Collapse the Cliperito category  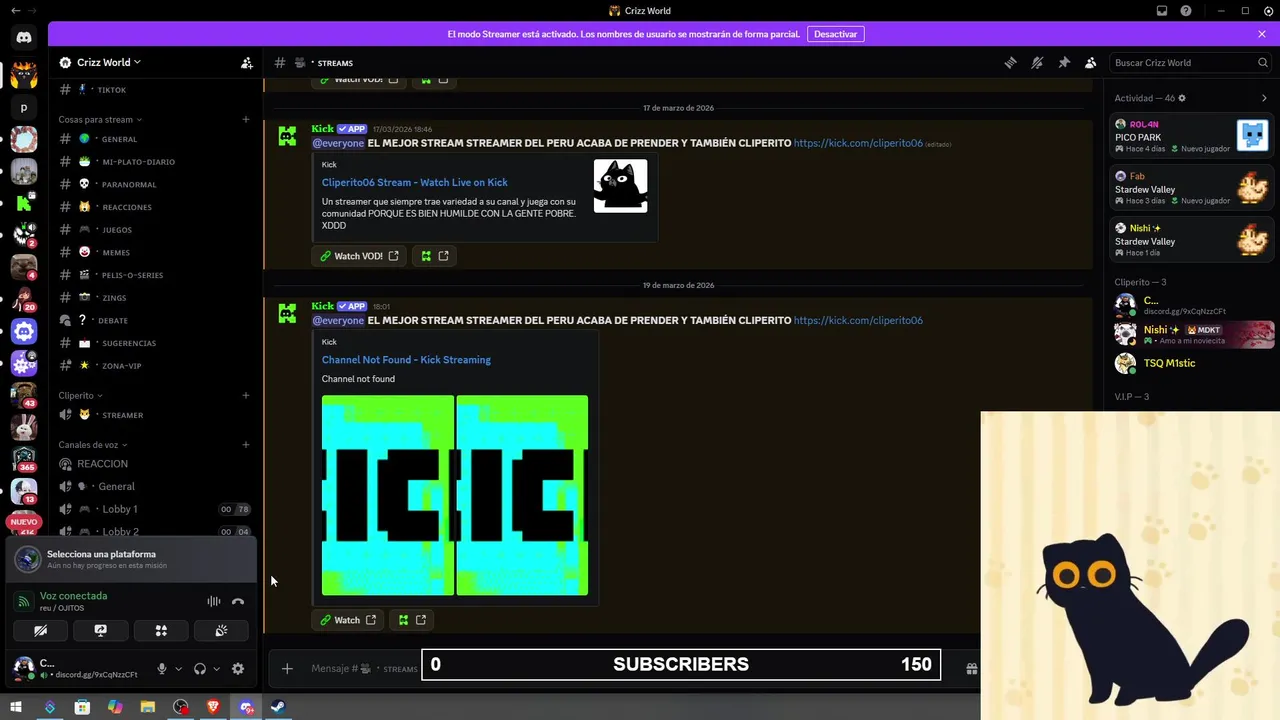coord(81,395)
